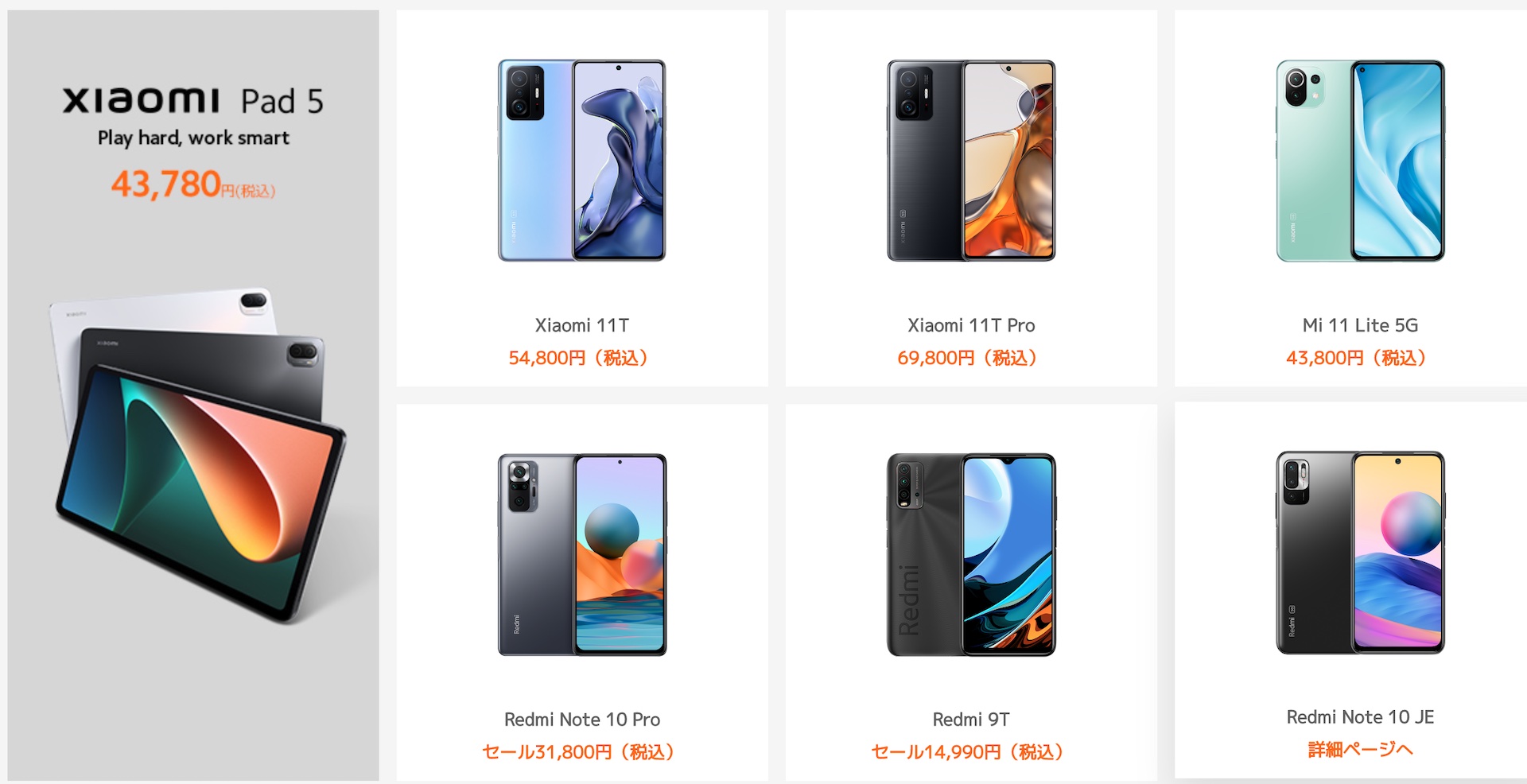
Task: Open the Xiaomi 11T product name link
Action: pyautogui.click(x=582, y=325)
